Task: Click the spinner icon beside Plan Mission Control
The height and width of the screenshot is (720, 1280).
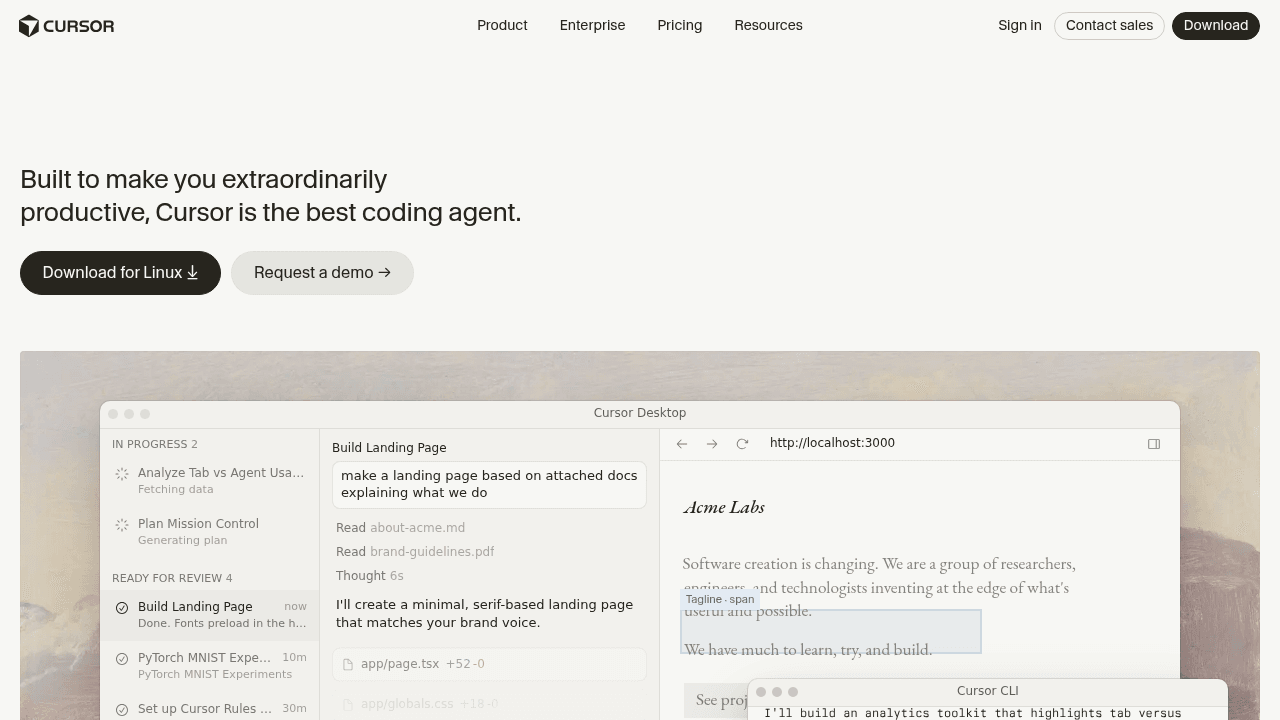Action: tap(122, 525)
